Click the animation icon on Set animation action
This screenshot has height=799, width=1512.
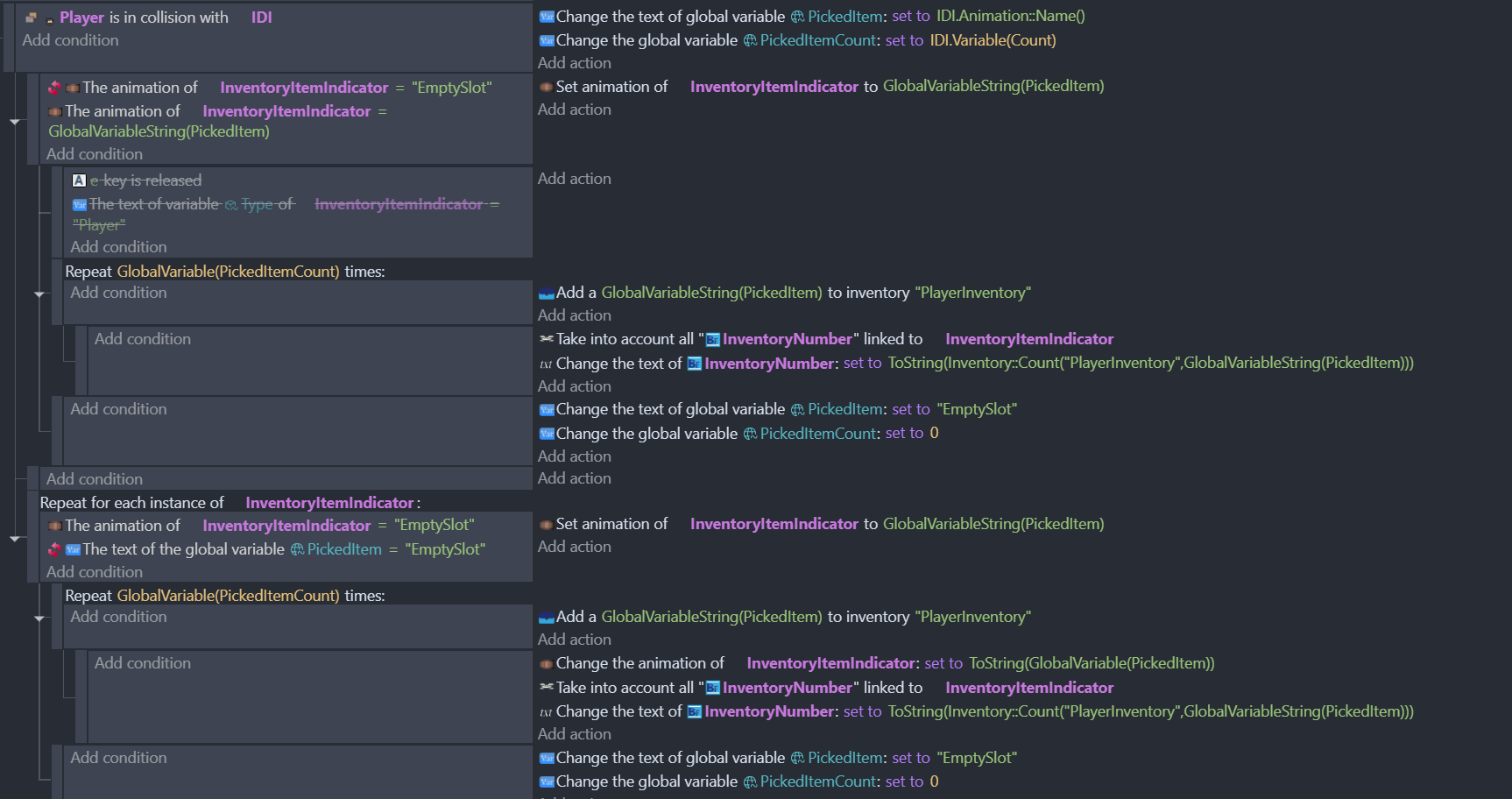click(x=545, y=86)
